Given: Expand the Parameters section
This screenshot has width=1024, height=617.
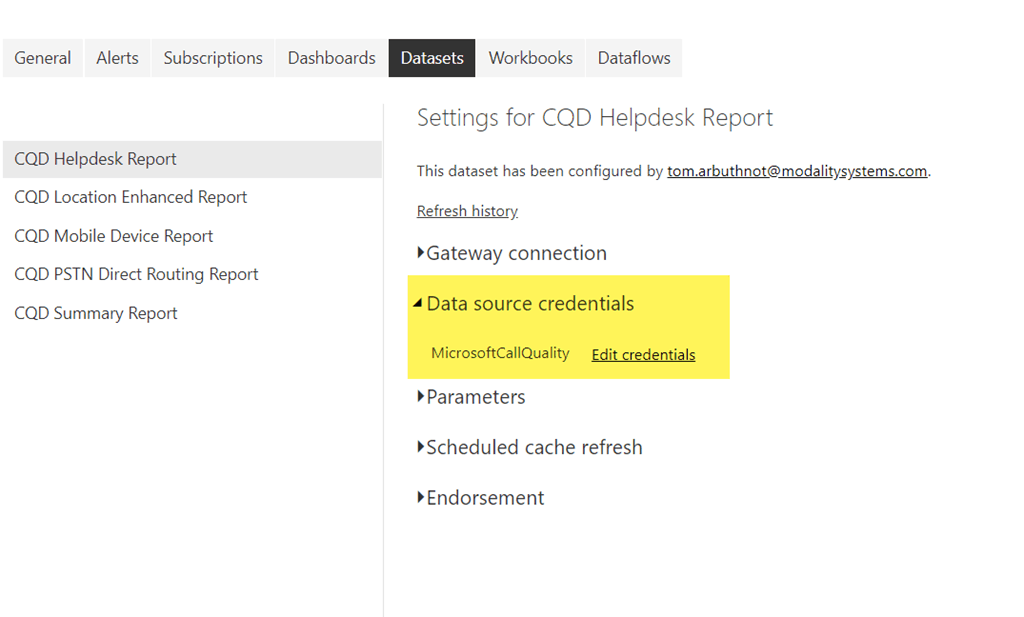Looking at the screenshot, I should (x=474, y=397).
